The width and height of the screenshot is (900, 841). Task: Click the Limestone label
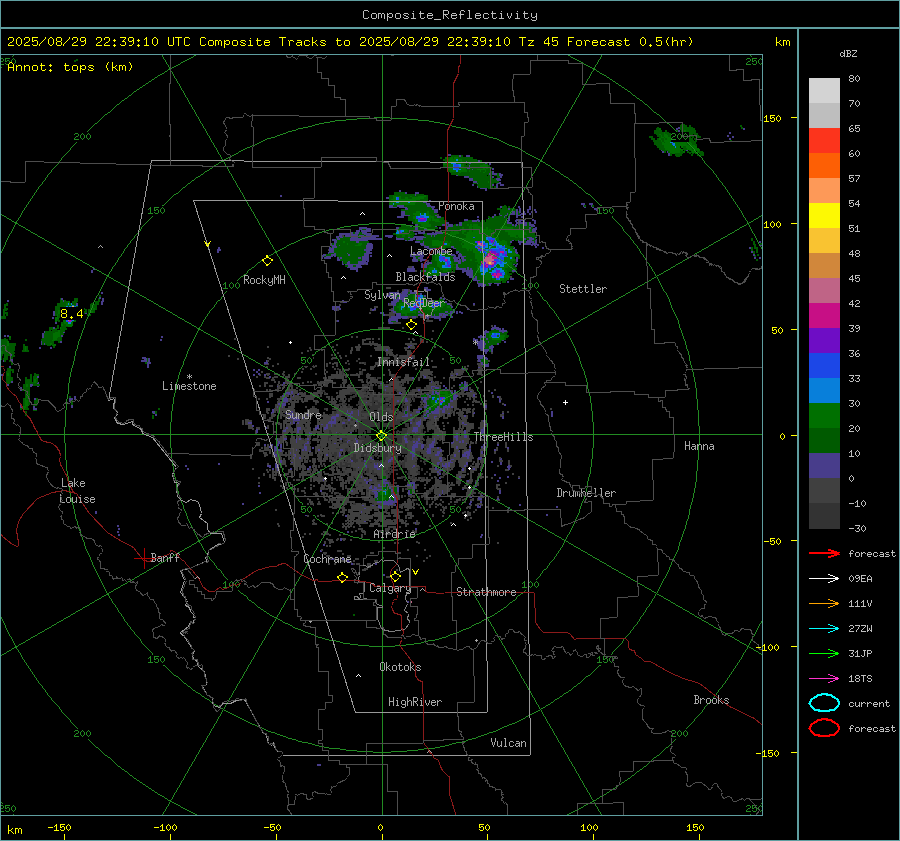click(189, 386)
